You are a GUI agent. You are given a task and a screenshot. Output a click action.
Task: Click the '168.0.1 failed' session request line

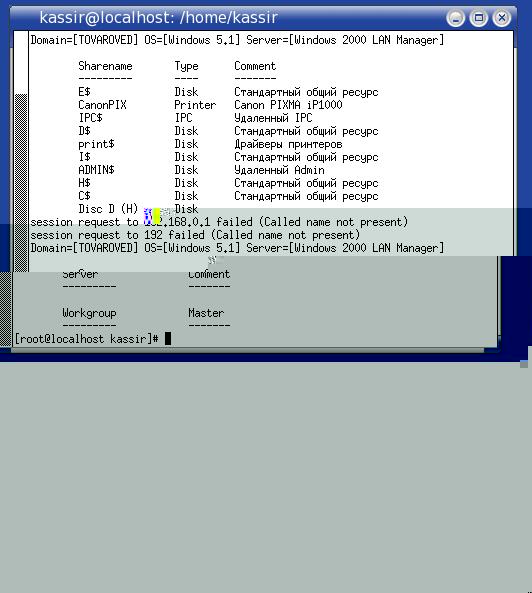[x=219, y=222]
